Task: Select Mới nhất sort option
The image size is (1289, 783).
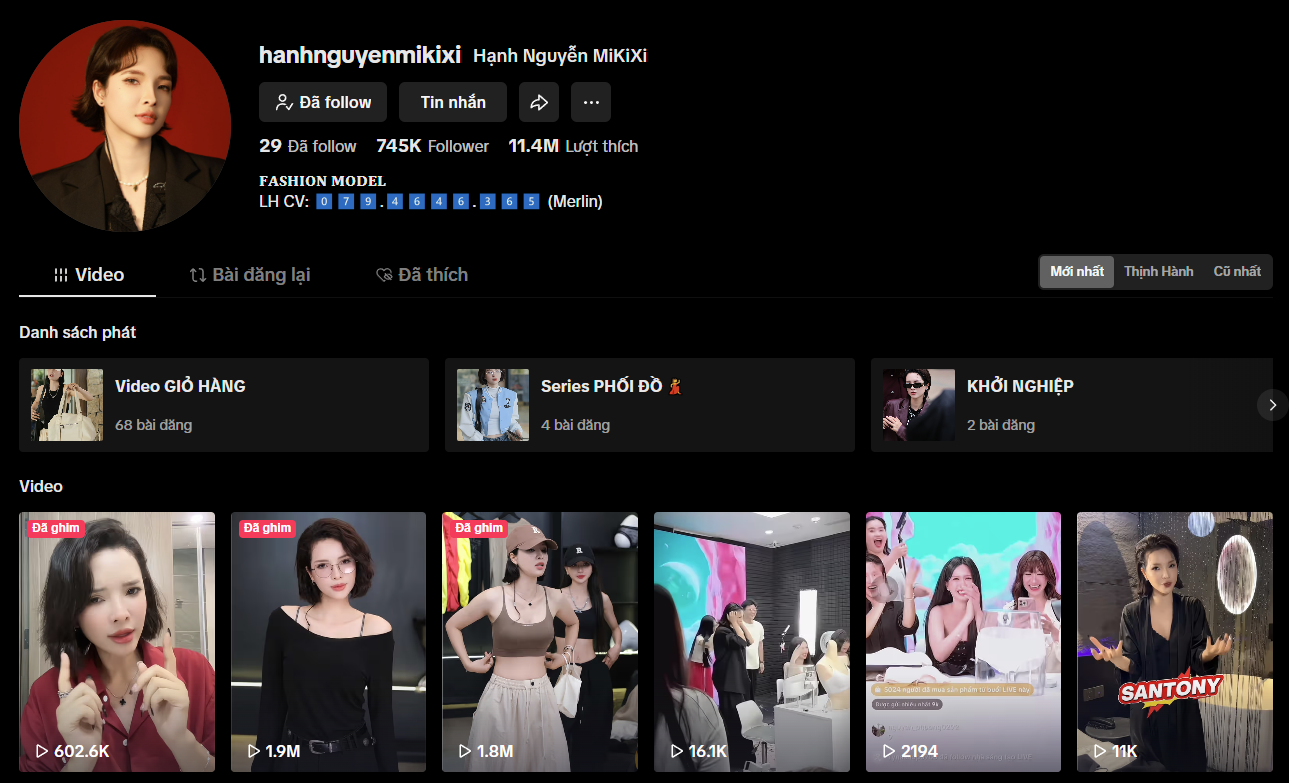Action: [x=1077, y=272]
